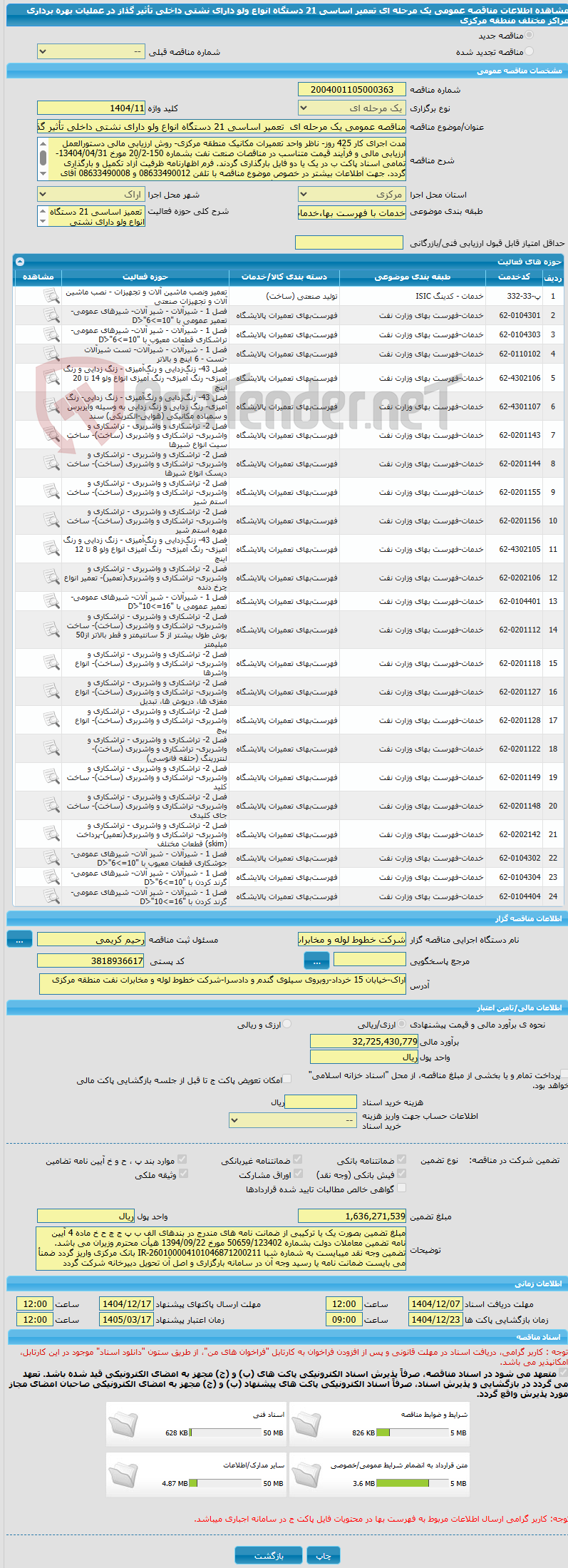
Task: Click the چاپ print button
Action: [x=324, y=1555]
